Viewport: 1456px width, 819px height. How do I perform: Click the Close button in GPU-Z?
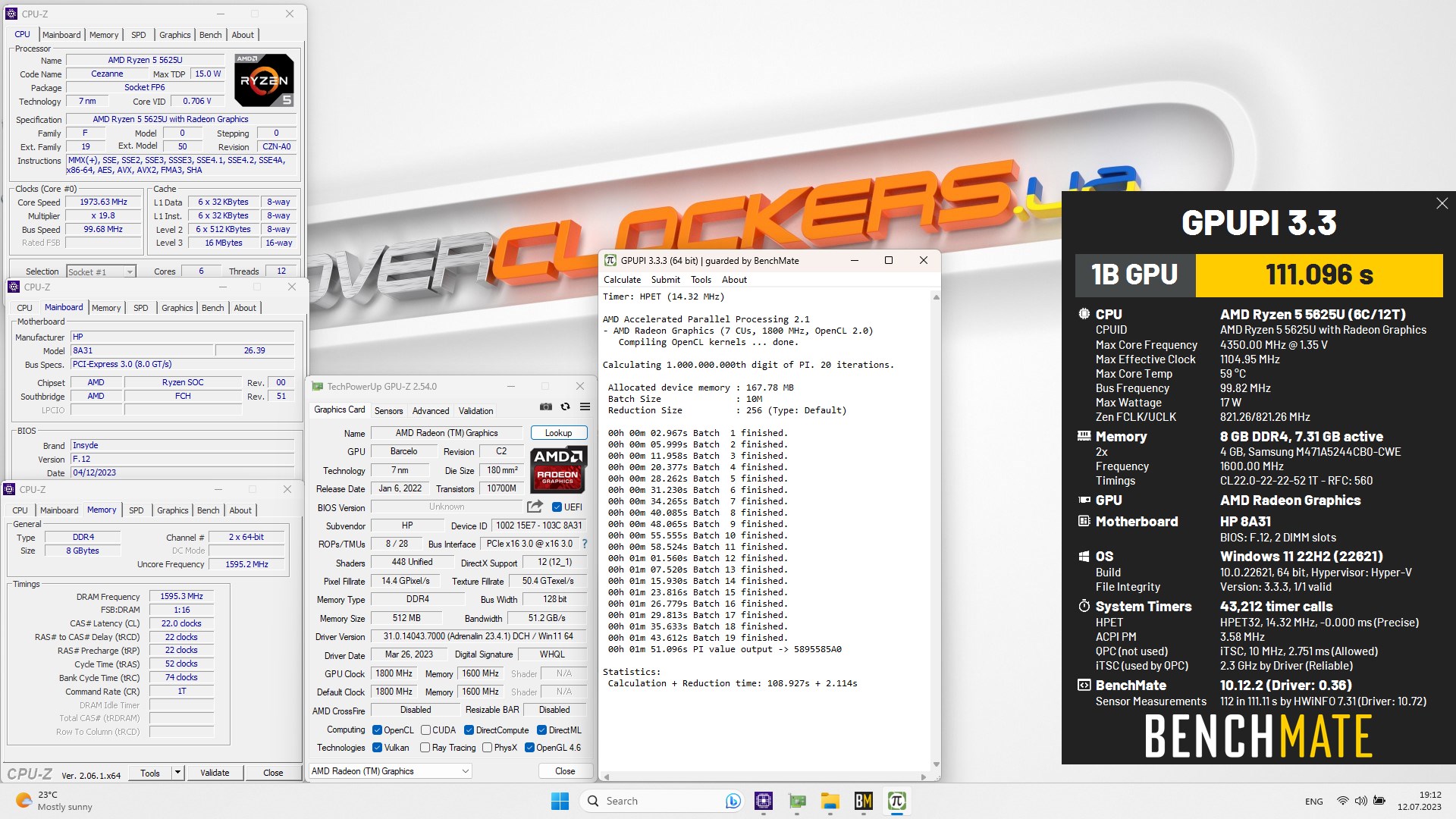(x=565, y=771)
